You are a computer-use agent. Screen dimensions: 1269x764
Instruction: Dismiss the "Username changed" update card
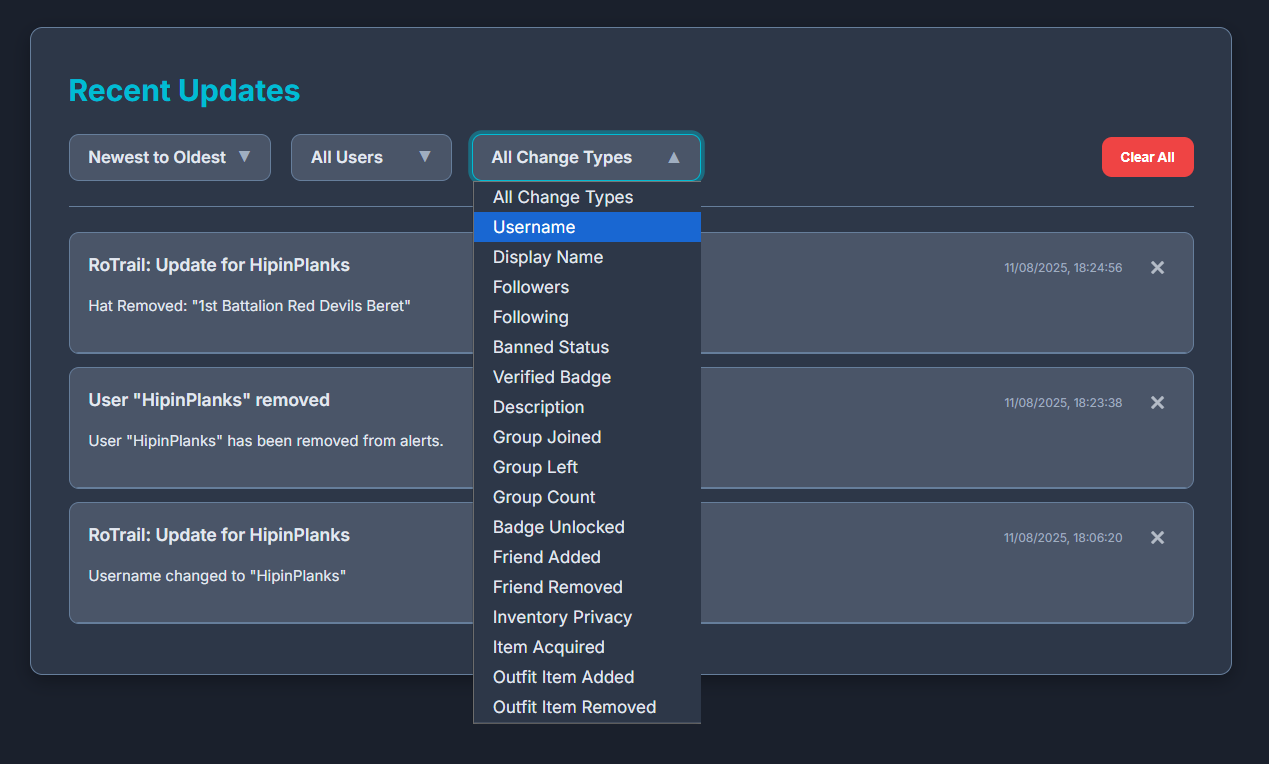1157,537
